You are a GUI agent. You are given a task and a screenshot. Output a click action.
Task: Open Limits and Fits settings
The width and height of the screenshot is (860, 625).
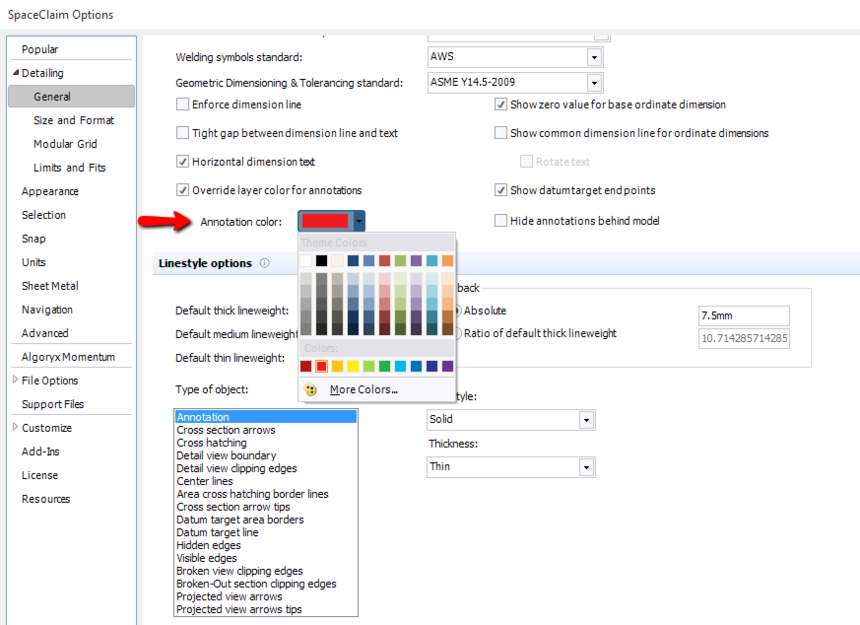(70, 167)
